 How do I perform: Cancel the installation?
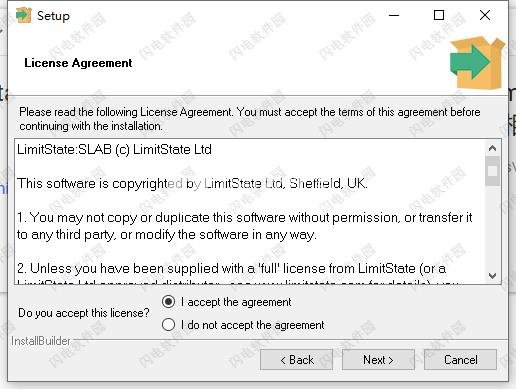pos(460,360)
